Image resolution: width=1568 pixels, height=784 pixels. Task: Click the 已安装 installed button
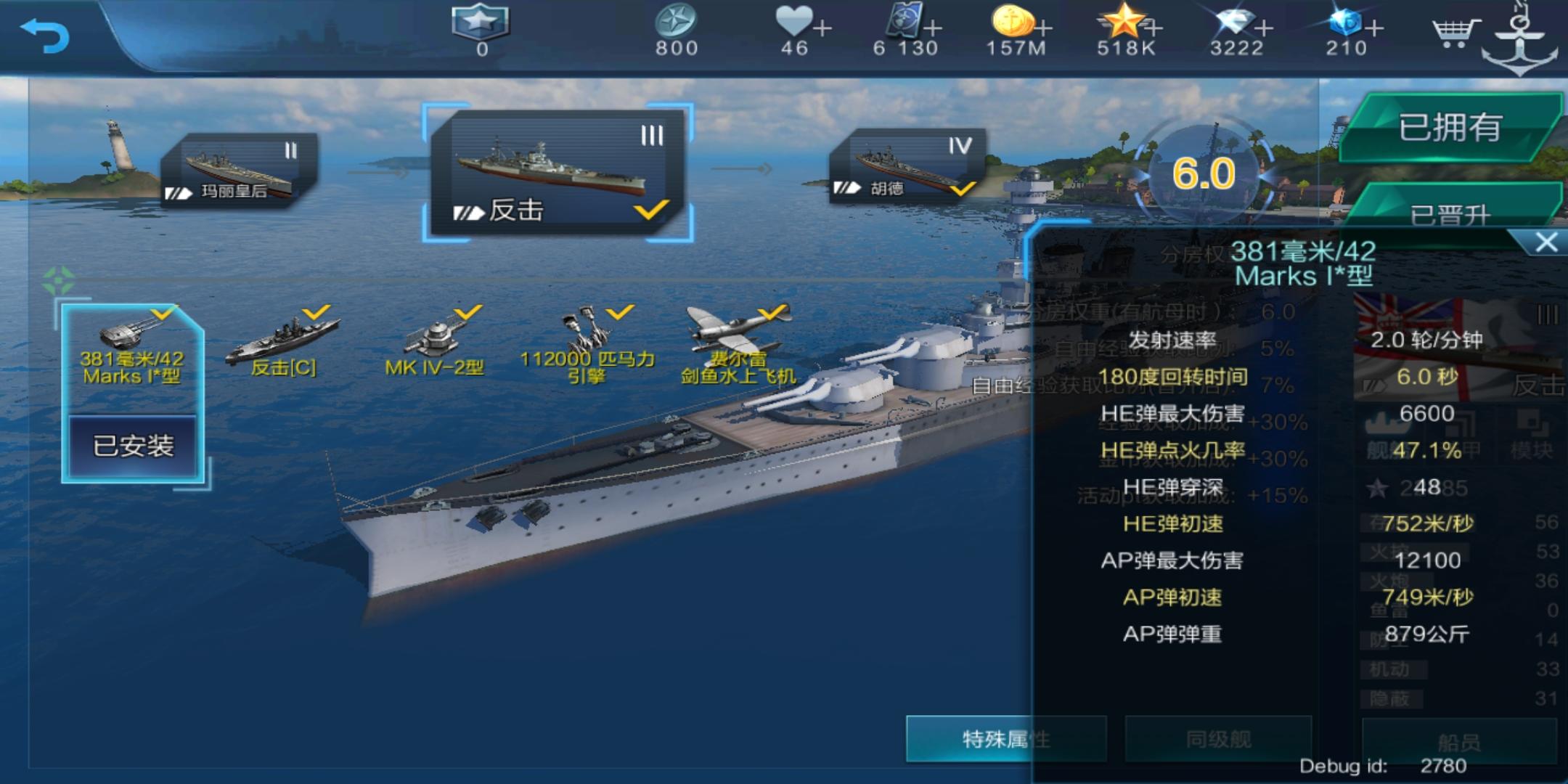[133, 446]
